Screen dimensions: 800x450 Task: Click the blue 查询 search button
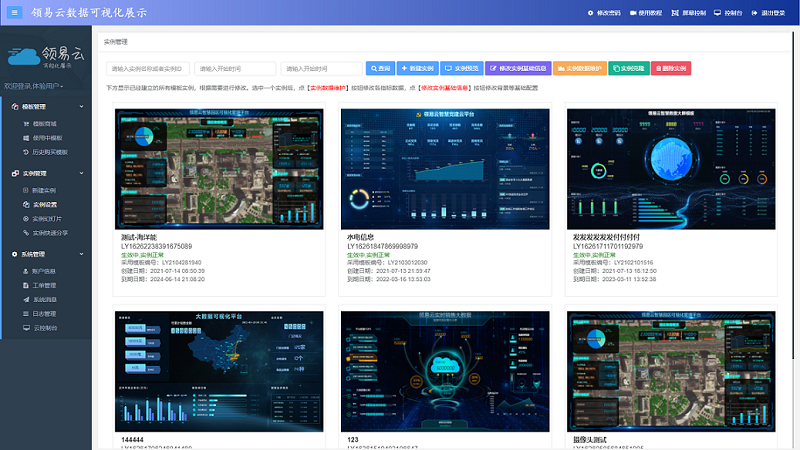click(x=380, y=68)
